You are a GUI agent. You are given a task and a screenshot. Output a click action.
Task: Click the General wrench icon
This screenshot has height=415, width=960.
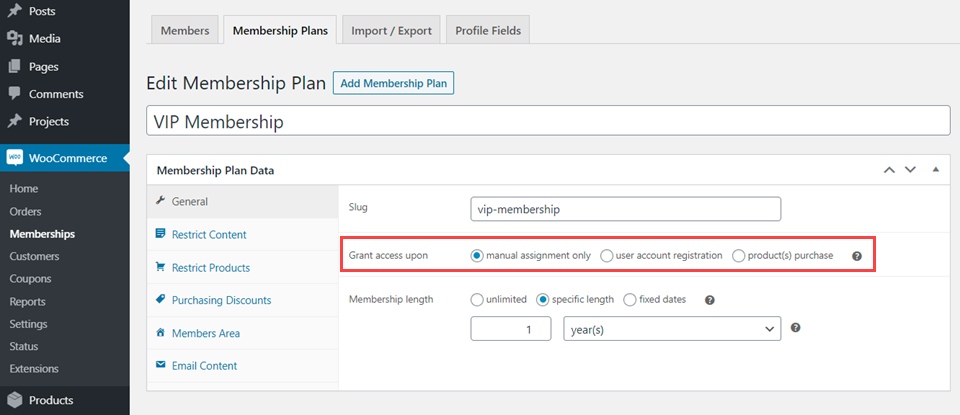click(161, 201)
